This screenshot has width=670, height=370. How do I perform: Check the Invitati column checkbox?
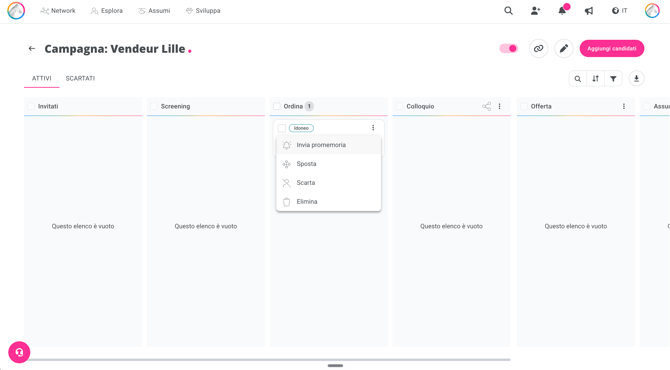pyautogui.click(x=31, y=106)
